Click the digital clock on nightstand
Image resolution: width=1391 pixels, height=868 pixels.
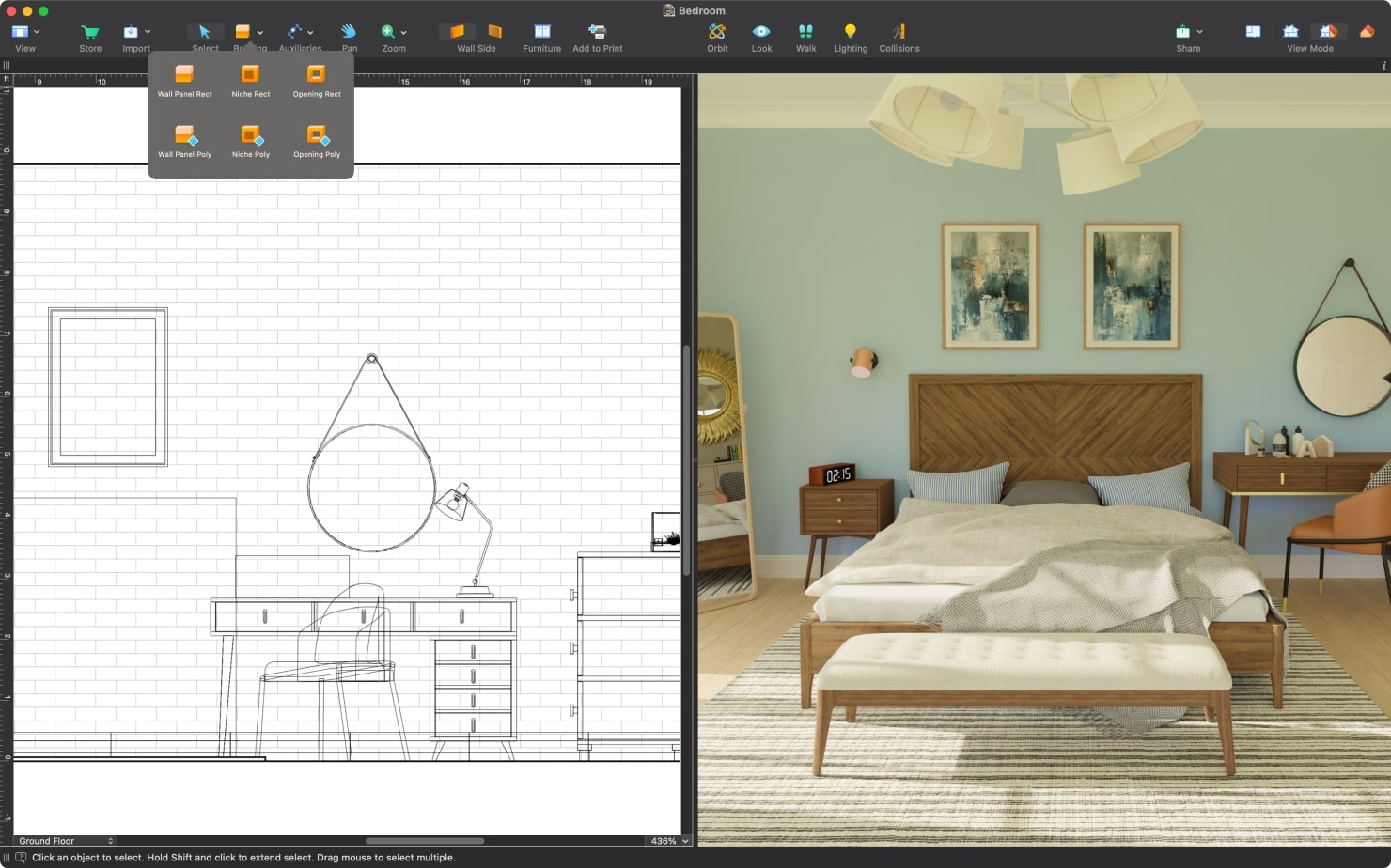tap(832, 474)
